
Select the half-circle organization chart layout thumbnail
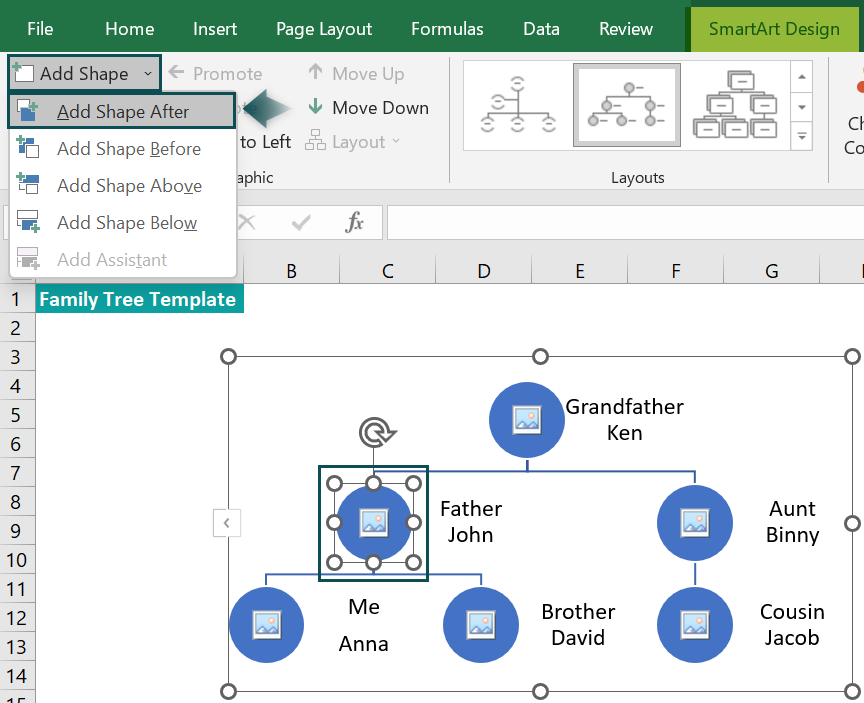[x=517, y=105]
